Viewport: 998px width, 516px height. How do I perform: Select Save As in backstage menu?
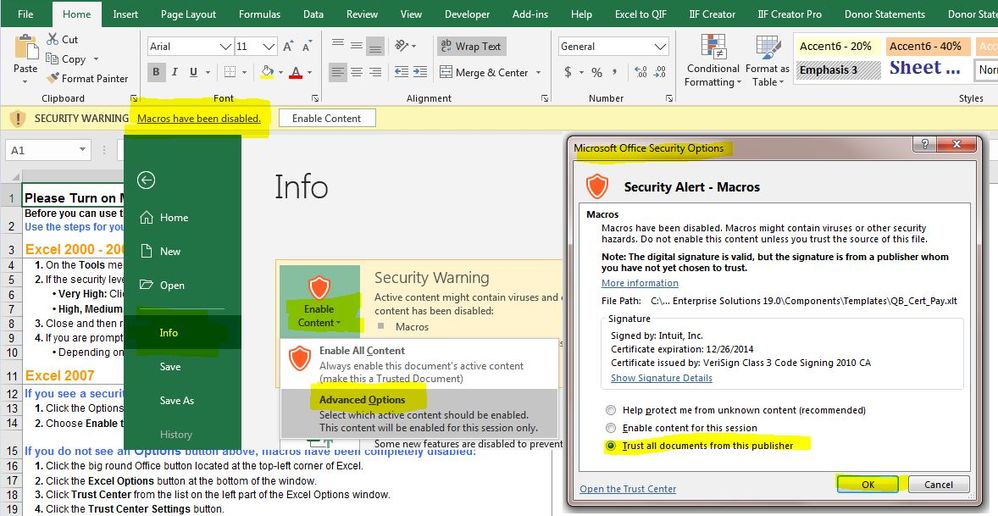pyautogui.click(x=182, y=400)
